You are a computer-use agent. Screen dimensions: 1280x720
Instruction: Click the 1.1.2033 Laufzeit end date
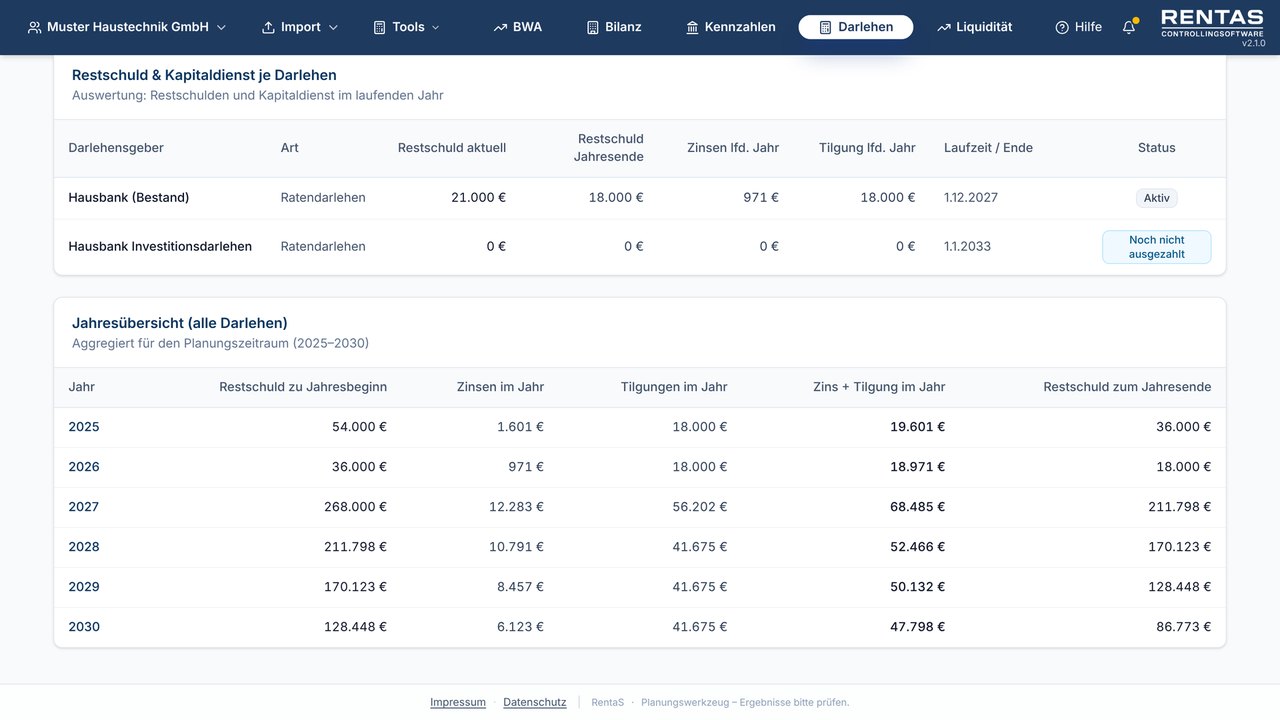(x=967, y=246)
